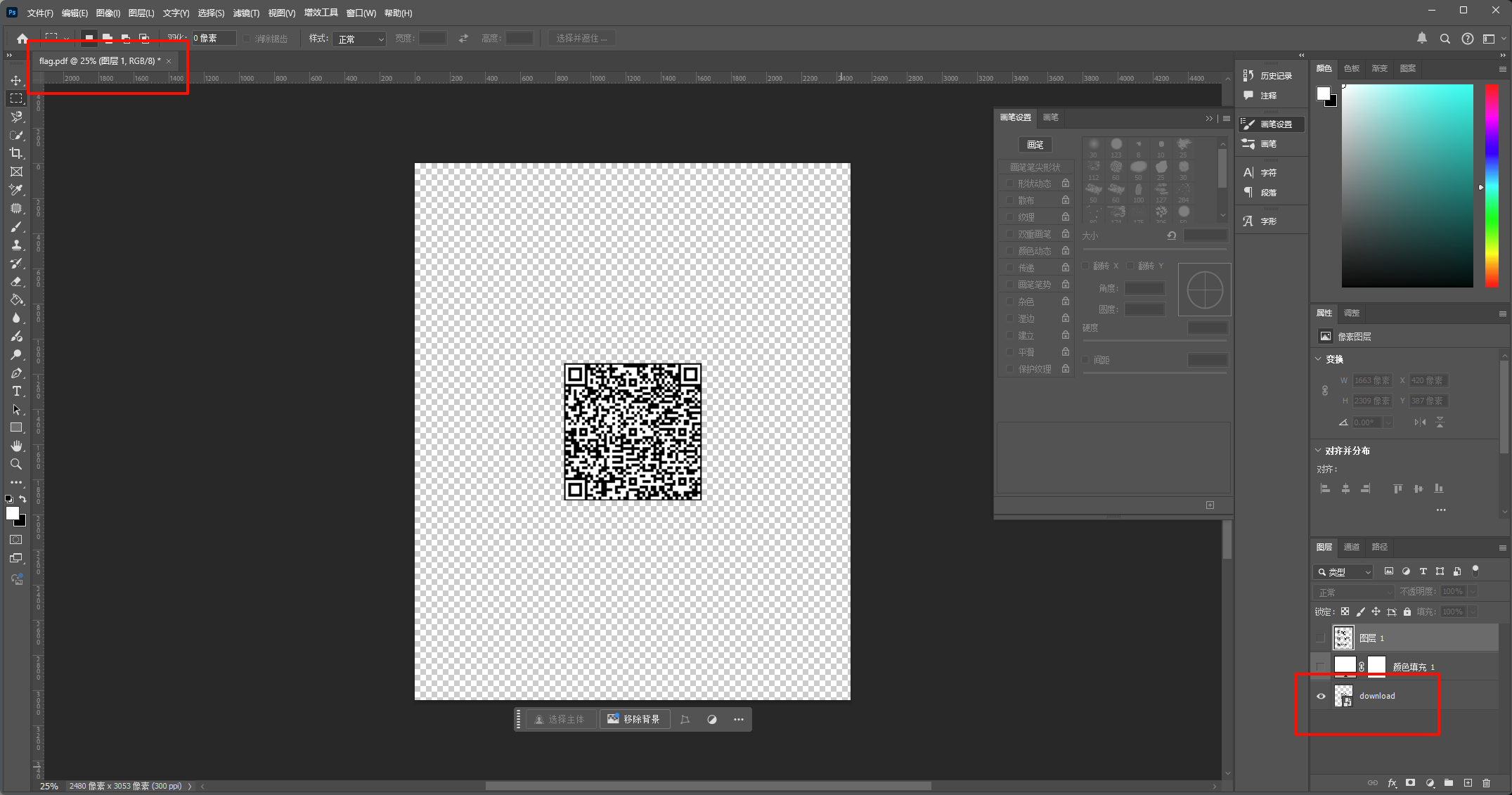Screen dimensions: 1512x795
Task: Select the Move tool
Action: pyautogui.click(x=16, y=80)
